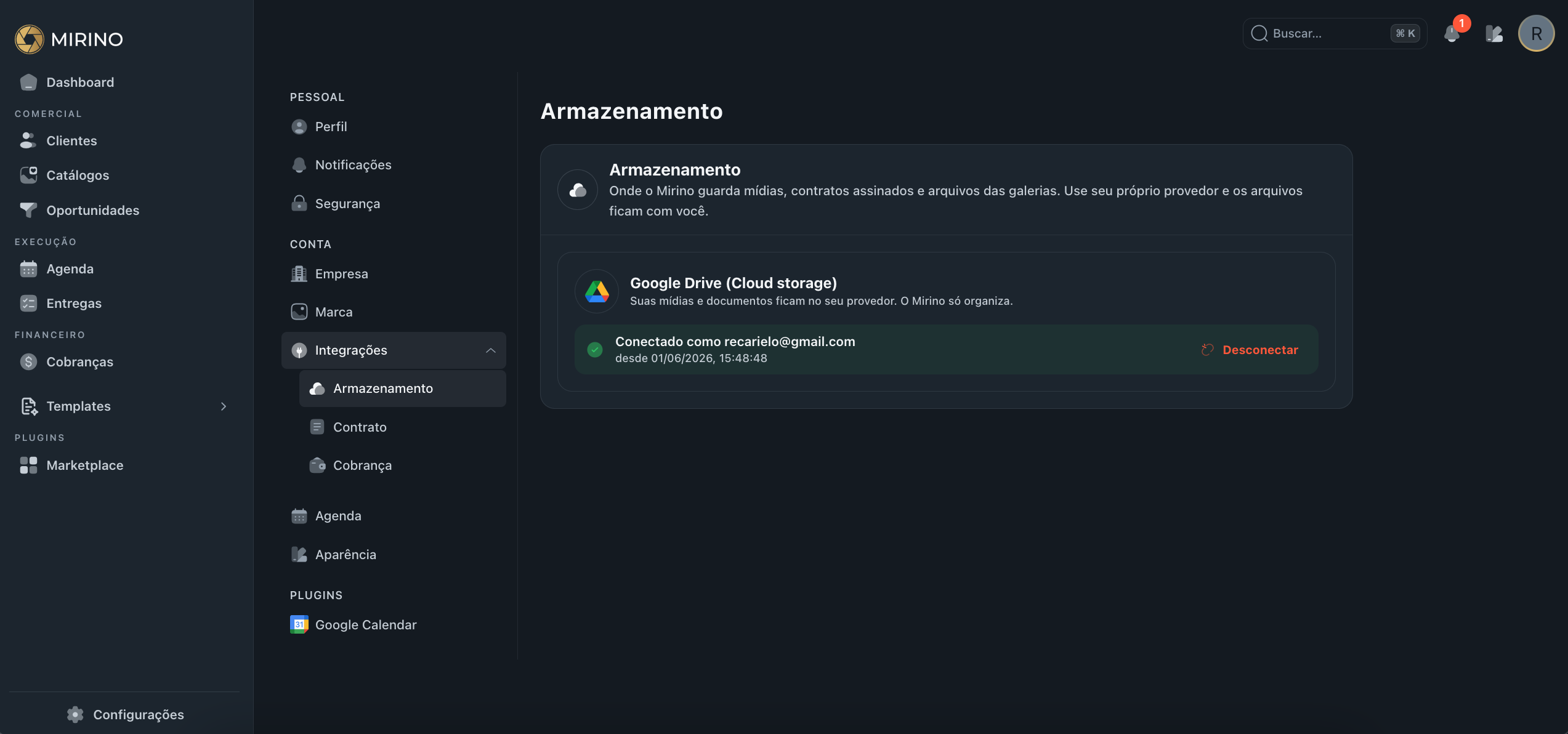Click the Clientes people icon
The image size is (1568, 734).
tap(28, 140)
